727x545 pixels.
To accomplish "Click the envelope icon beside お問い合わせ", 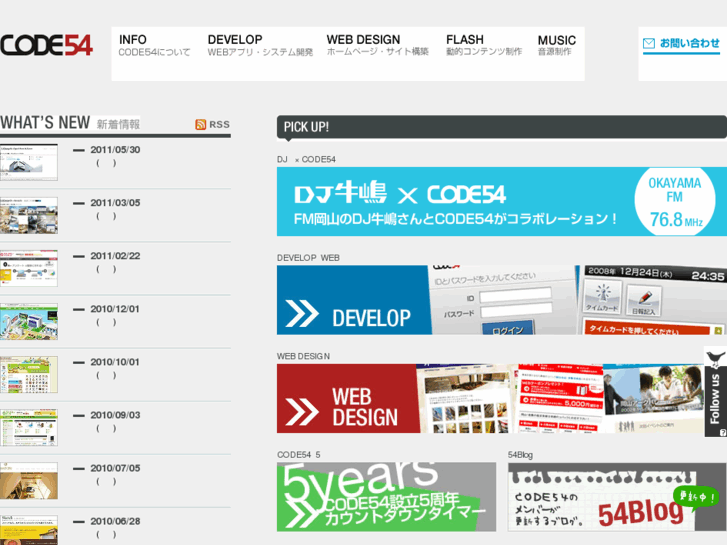I will pyautogui.click(x=649, y=44).
